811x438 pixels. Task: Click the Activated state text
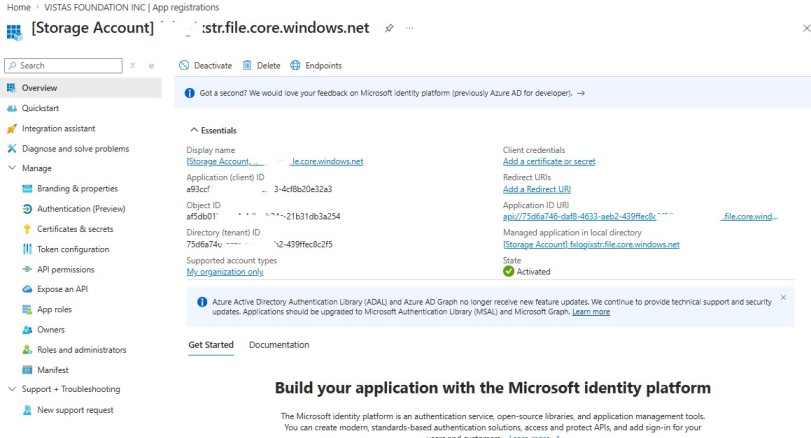(533, 272)
